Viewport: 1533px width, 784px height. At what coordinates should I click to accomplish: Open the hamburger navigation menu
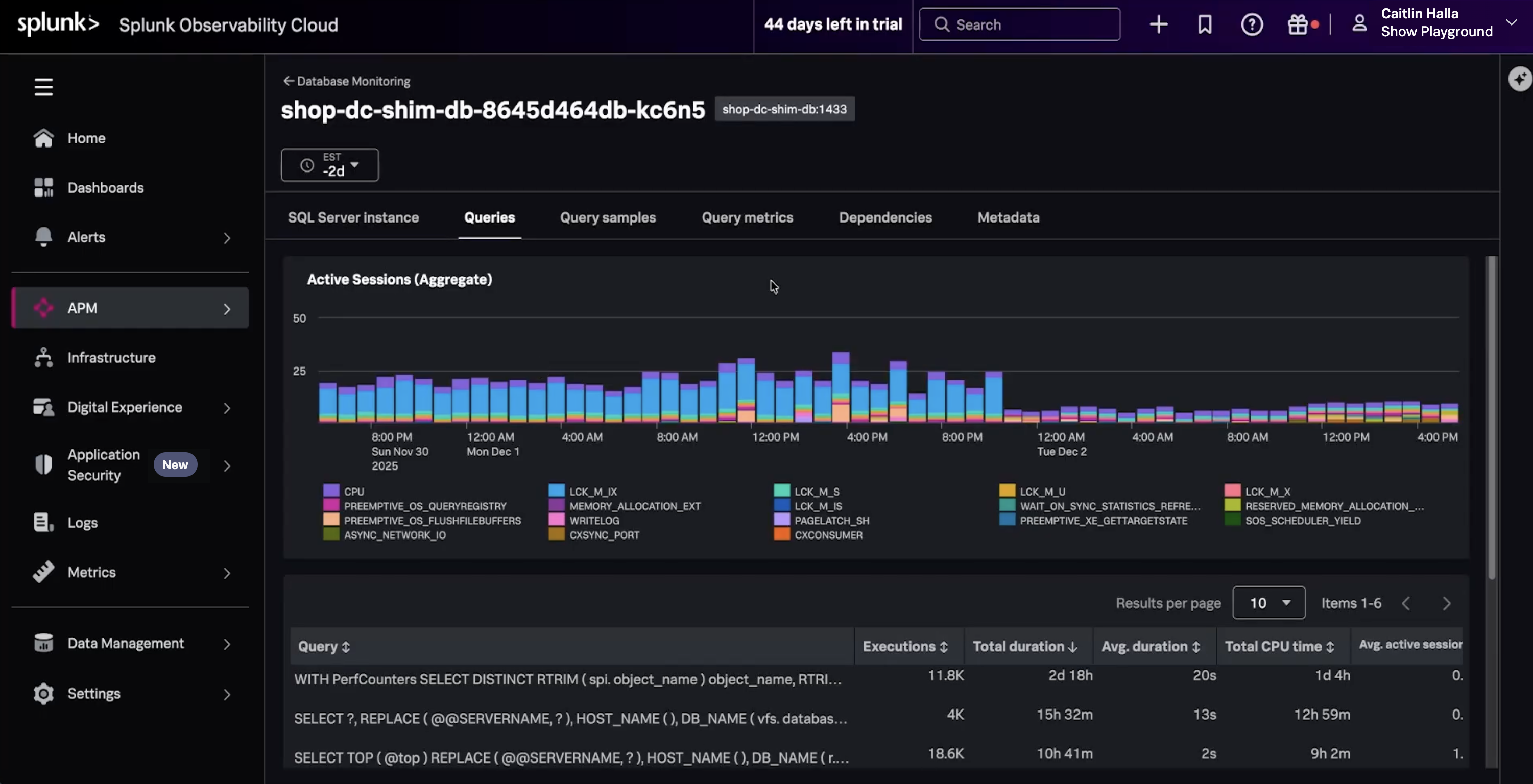tap(43, 87)
